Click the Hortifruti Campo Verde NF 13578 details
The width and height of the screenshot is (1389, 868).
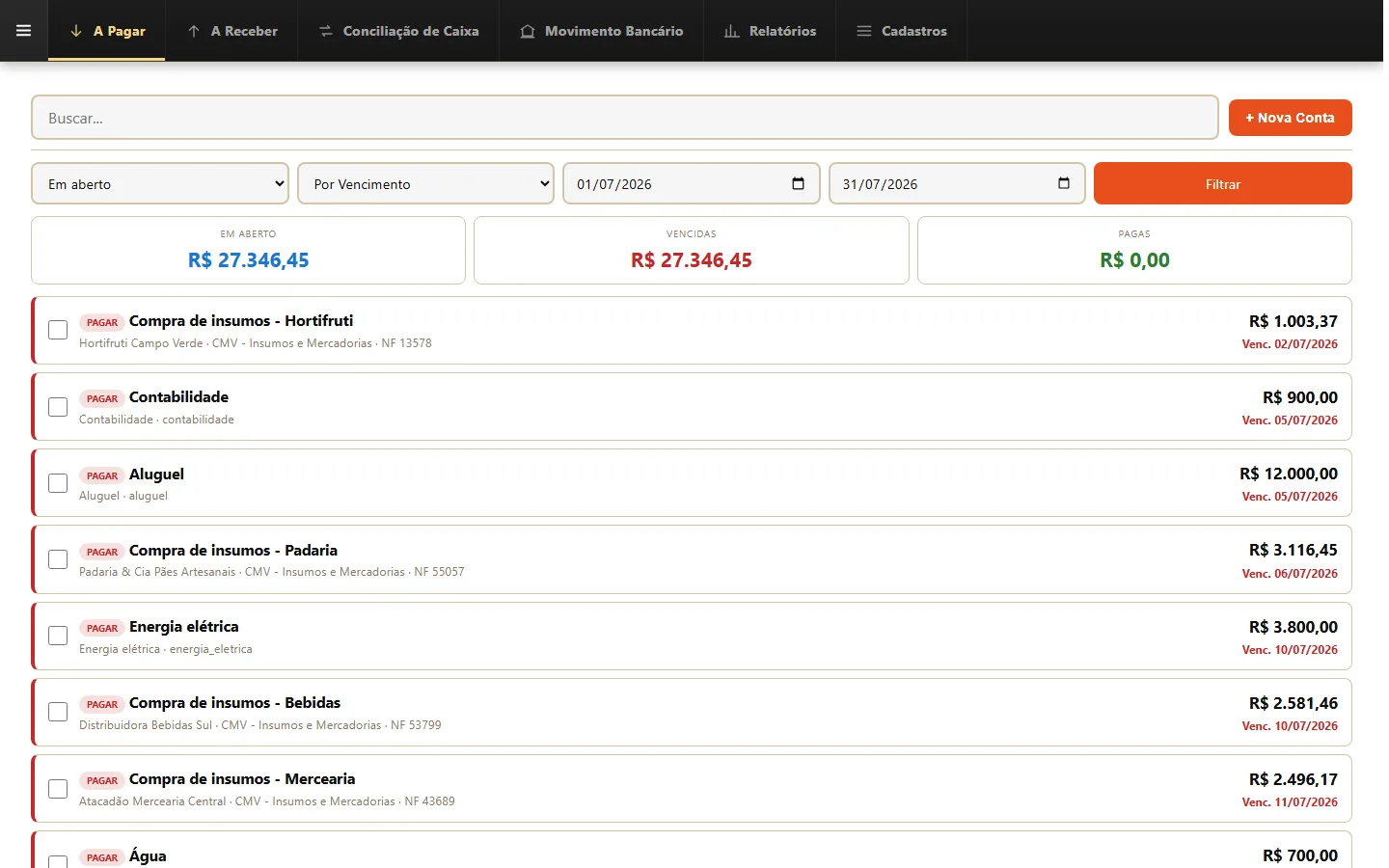pyautogui.click(x=256, y=343)
